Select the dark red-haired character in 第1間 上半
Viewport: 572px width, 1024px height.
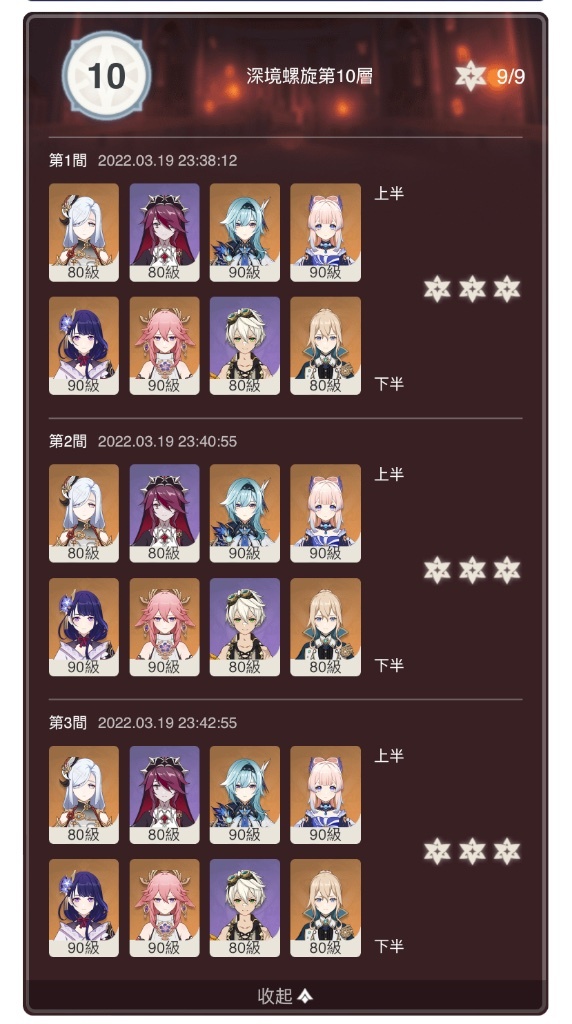pyautogui.click(x=164, y=232)
